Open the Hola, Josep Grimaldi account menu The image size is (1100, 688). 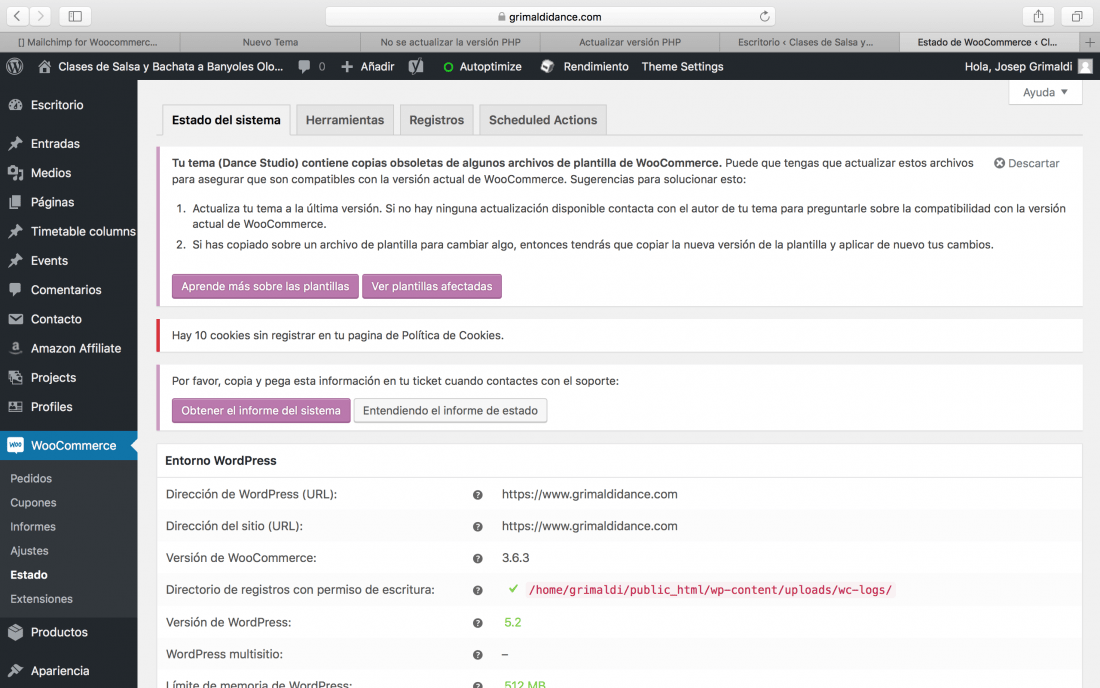[x=1028, y=67]
